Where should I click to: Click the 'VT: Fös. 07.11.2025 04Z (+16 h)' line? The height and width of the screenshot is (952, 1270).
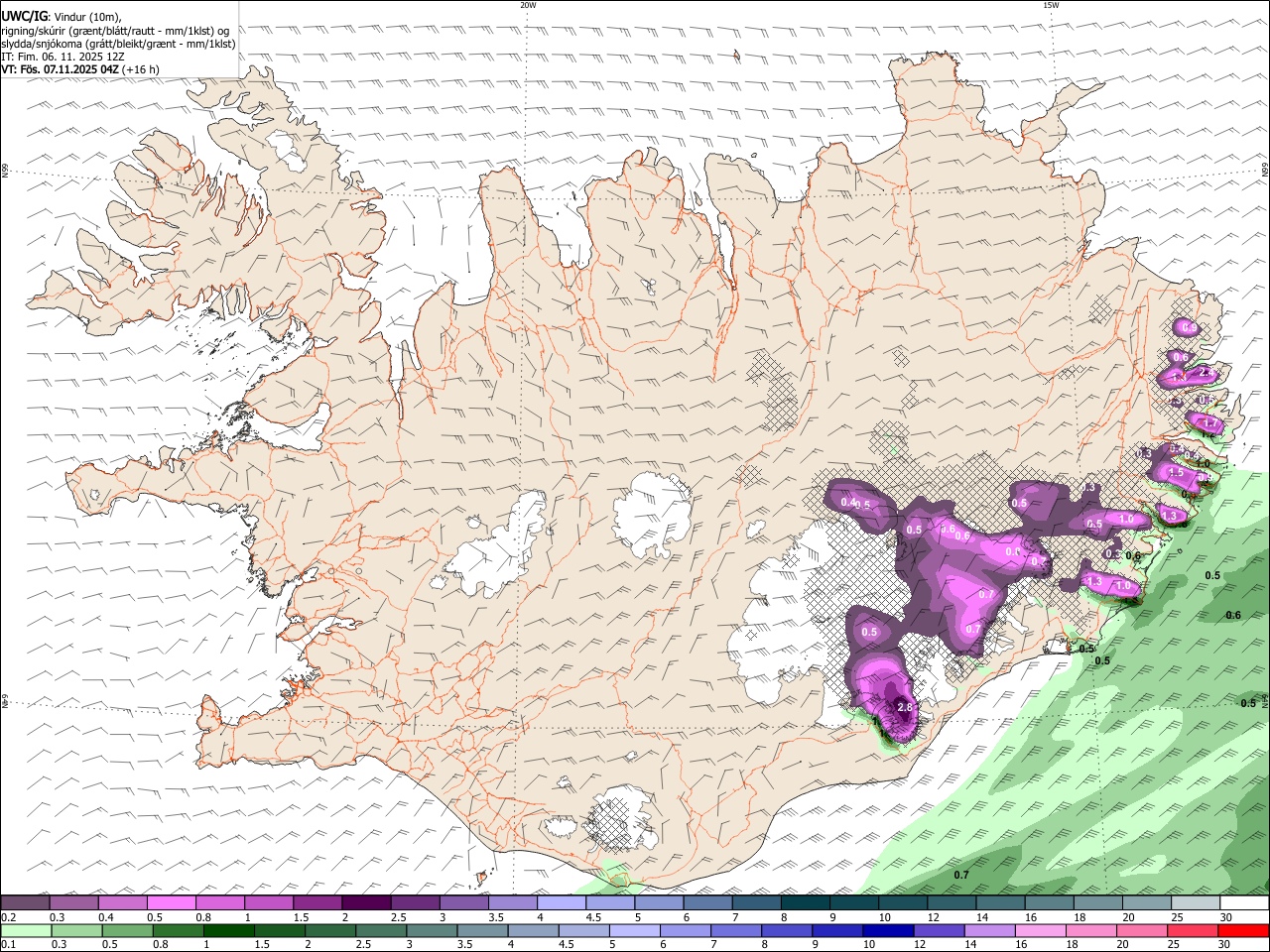[81, 69]
